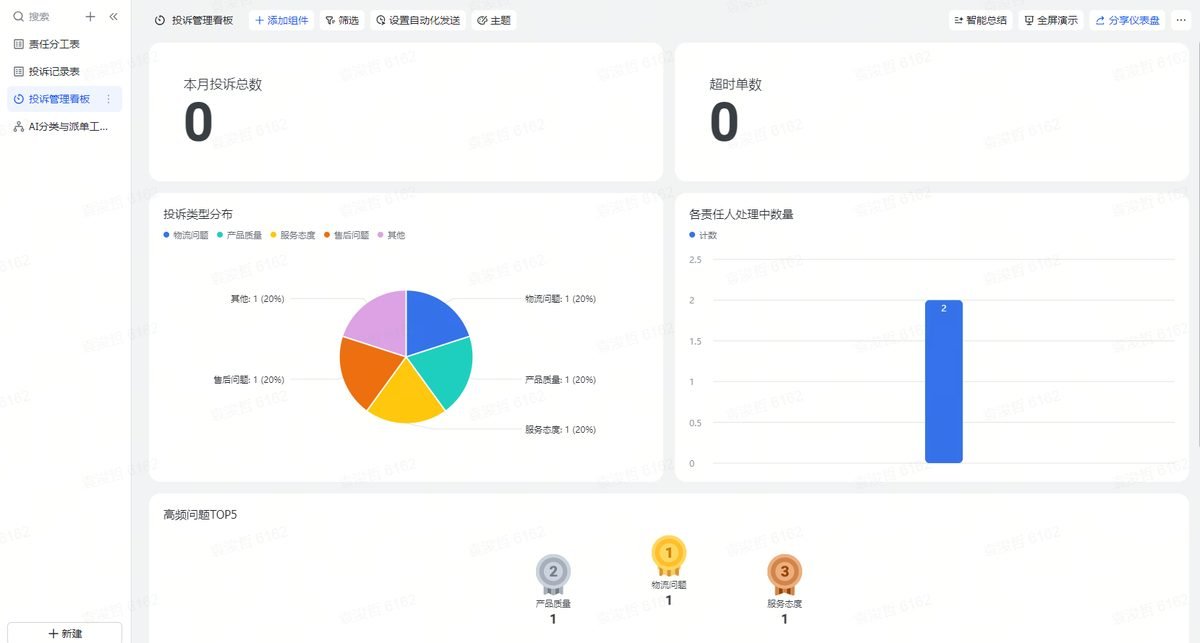Click the bronze rank 3 medal icon
This screenshot has width=1200, height=643.
point(785,574)
